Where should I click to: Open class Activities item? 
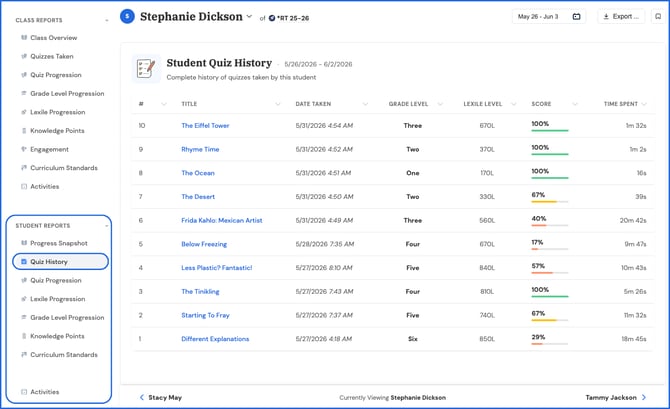pyautogui.click(x=44, y=186)
